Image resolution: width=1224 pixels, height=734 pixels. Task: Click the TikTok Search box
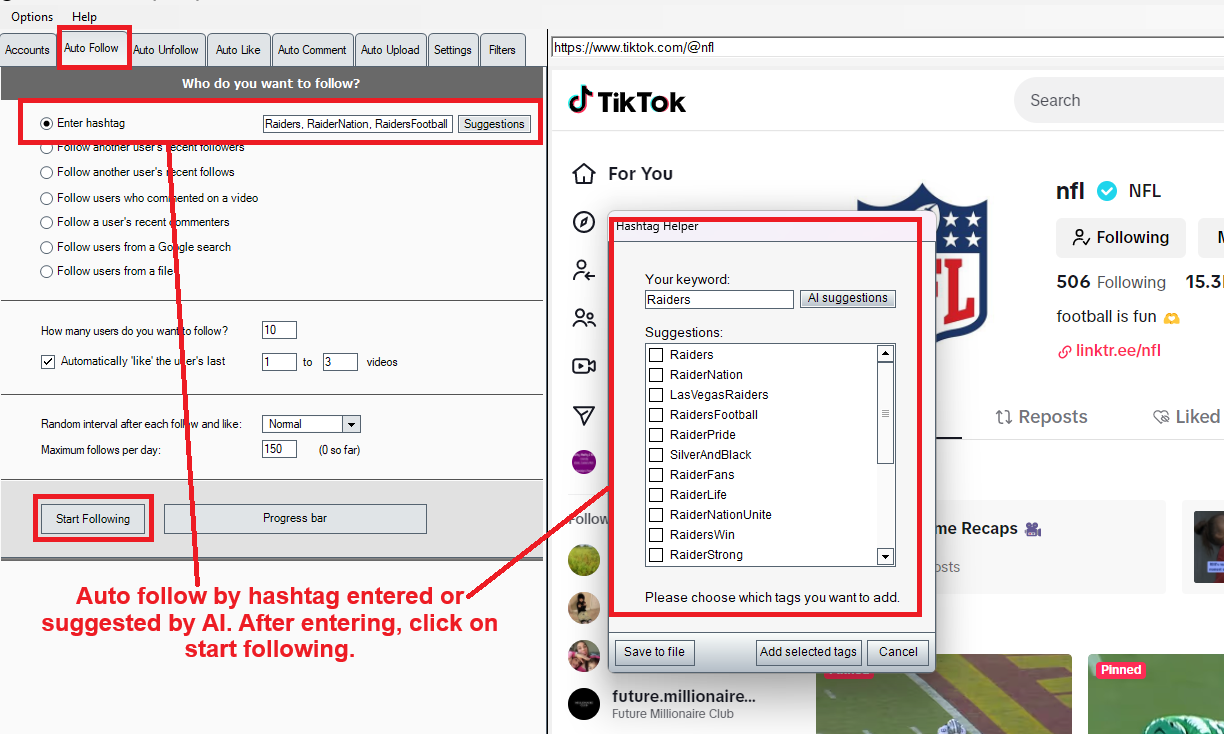(x=1119, y=100)
